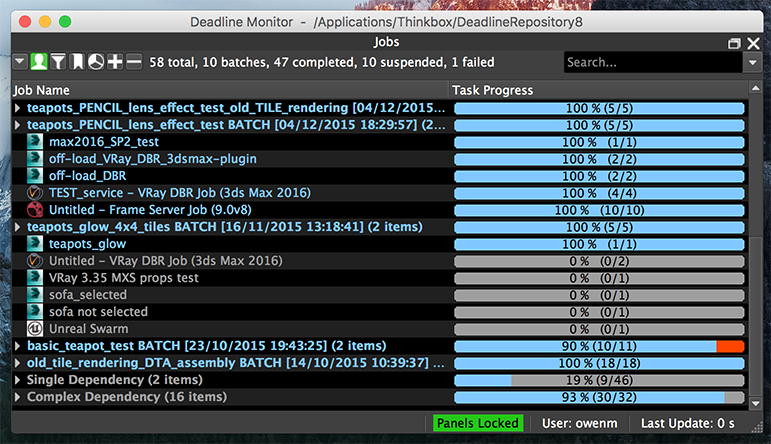
Task: Select the sofa_selected job
Action: [88, 295]
